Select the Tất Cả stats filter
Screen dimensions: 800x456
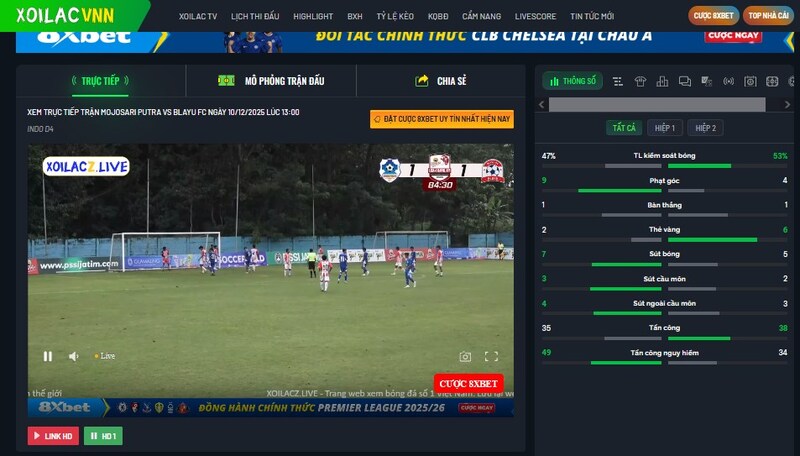(x=622, y=128)
